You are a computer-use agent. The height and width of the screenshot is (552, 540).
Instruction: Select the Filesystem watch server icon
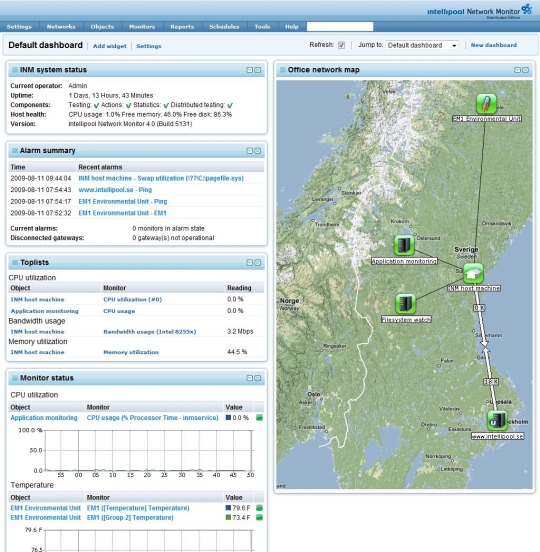(405, 304)
